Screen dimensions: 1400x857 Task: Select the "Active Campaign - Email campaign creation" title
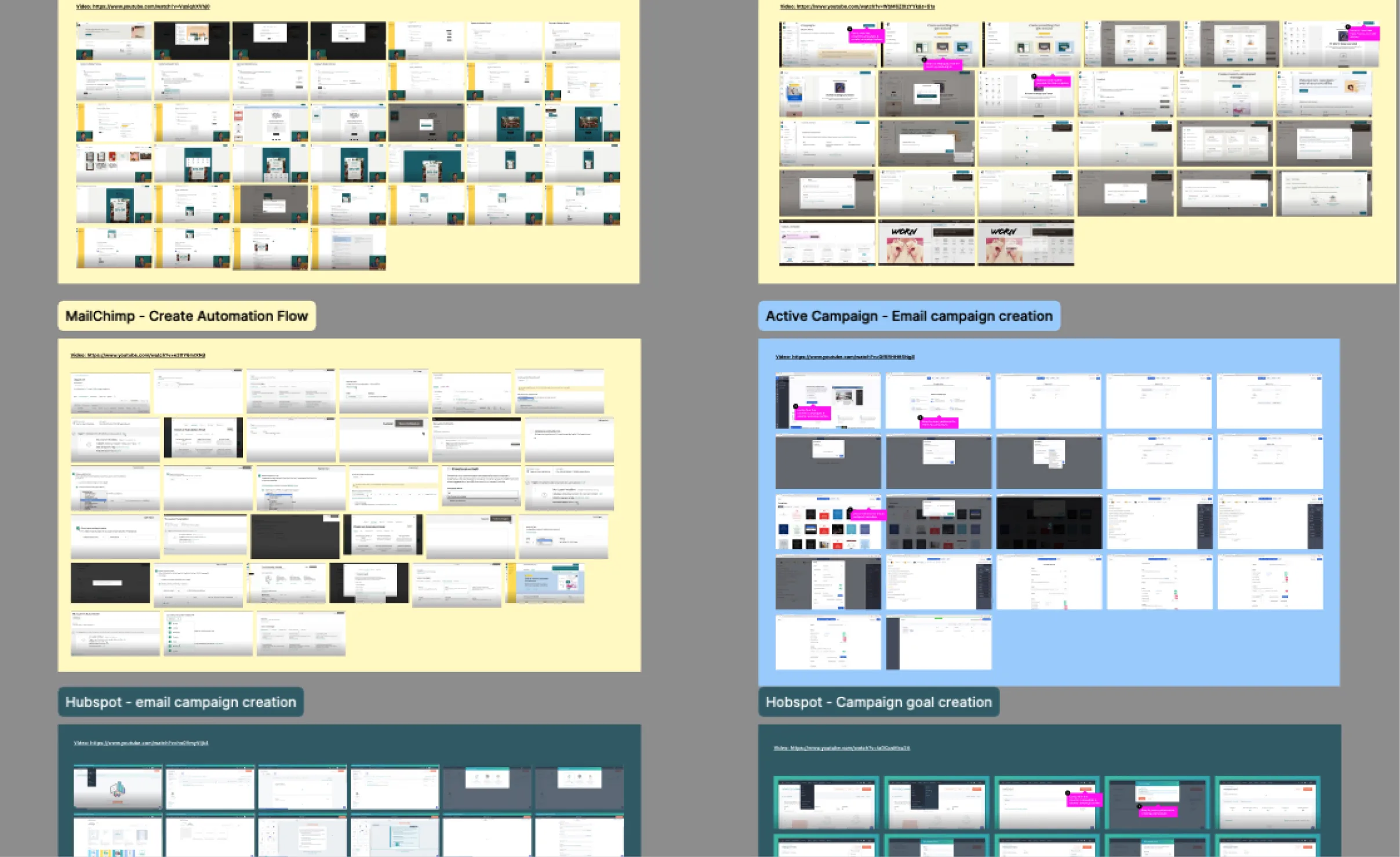[x=909, y=316]
